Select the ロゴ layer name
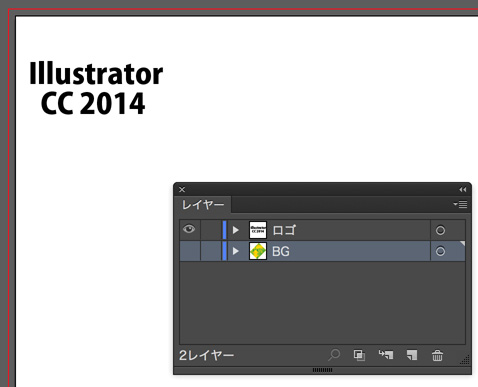 (x=284, y=230)
